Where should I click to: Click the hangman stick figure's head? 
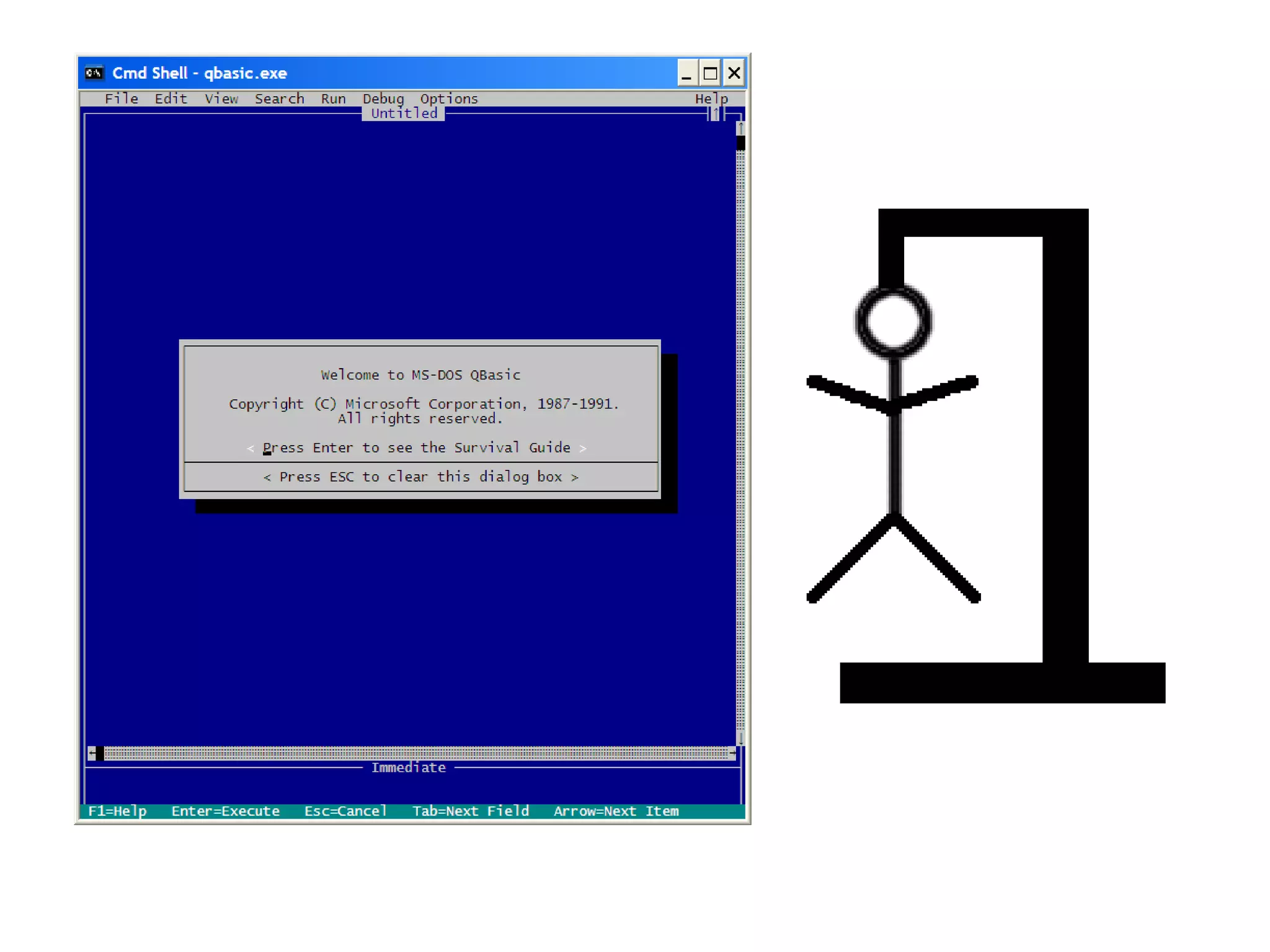point(893,321)
